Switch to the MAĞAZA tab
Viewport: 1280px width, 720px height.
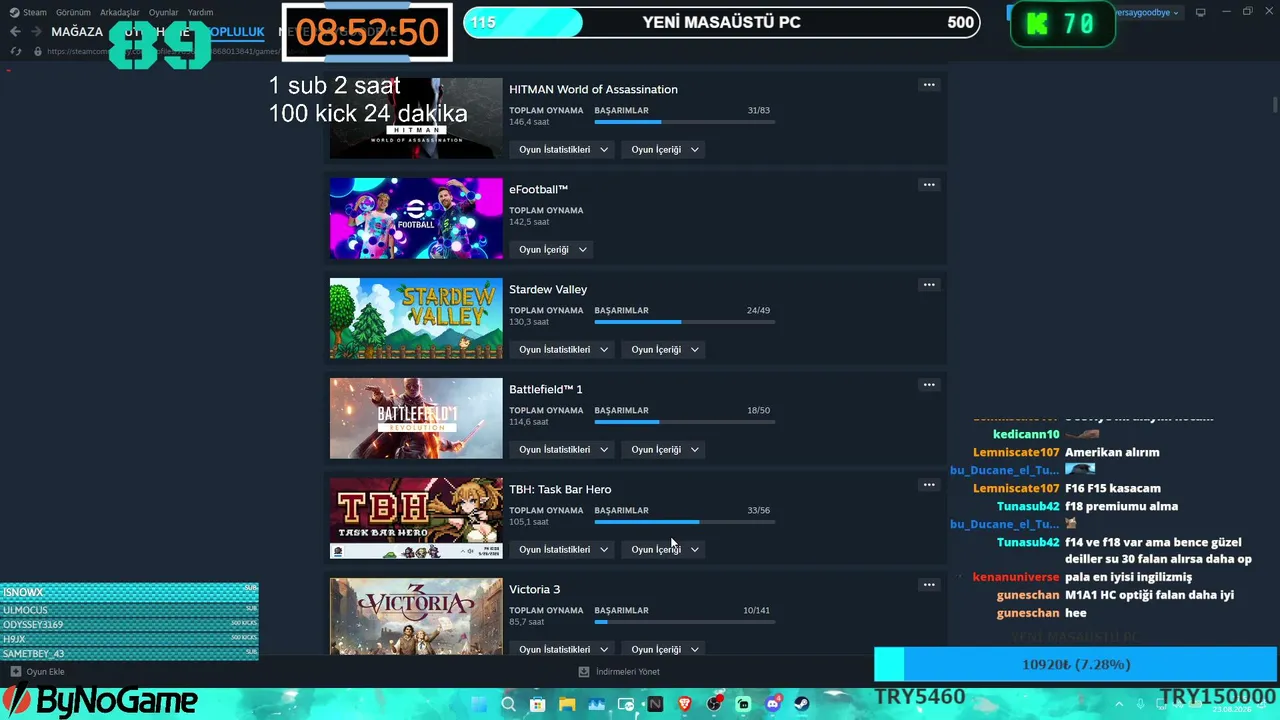77,32
